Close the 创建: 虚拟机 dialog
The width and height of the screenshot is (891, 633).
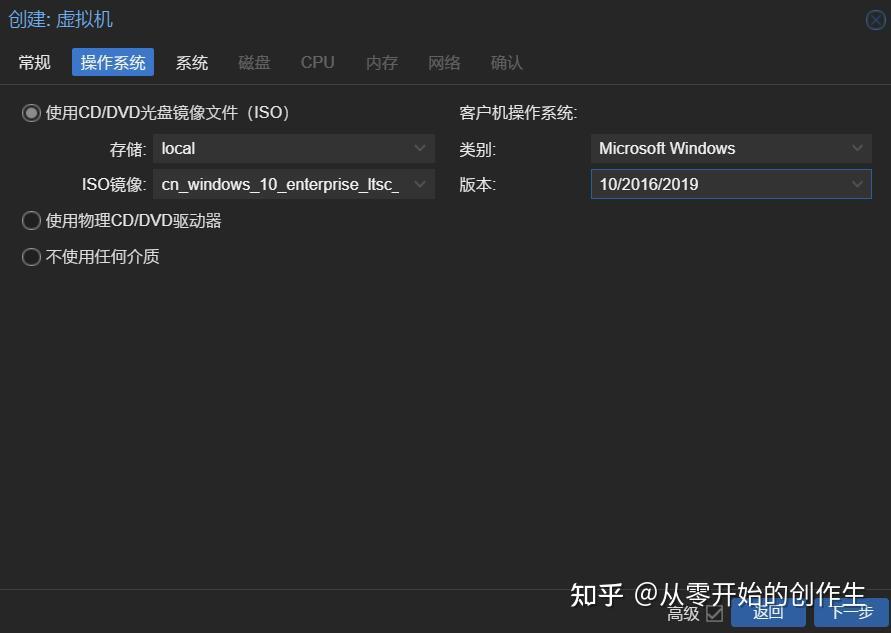point(875,20)
